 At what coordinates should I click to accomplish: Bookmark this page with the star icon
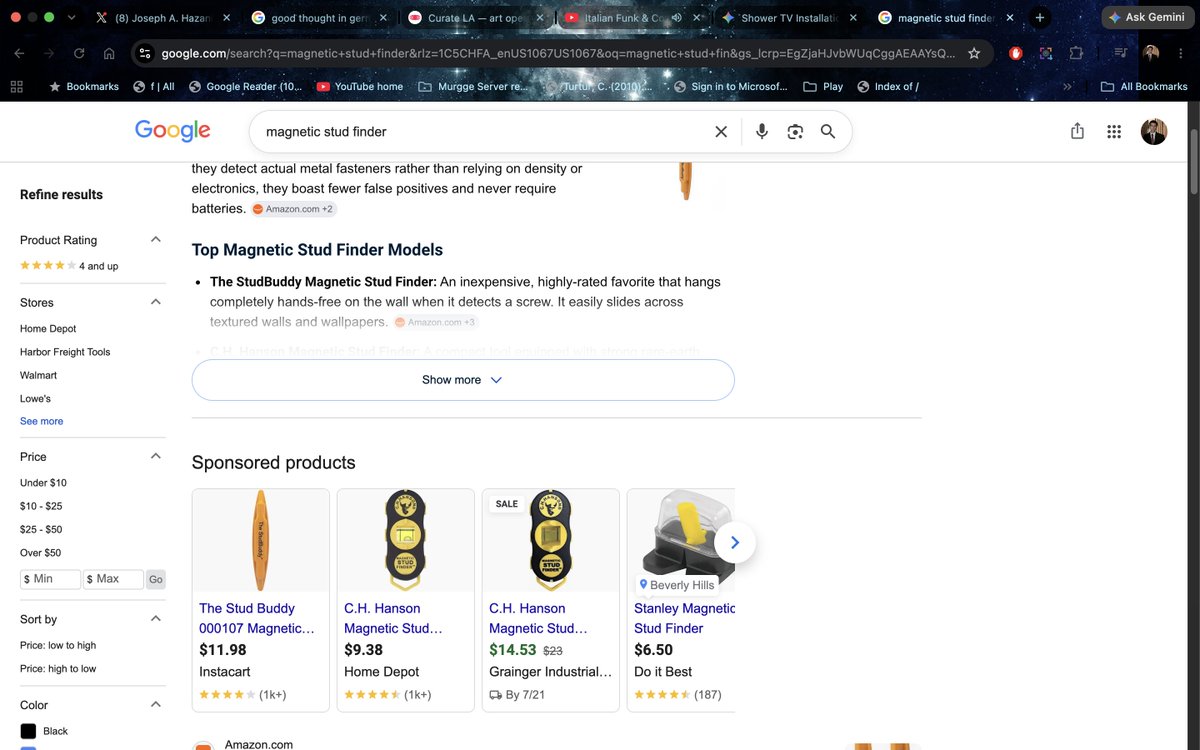(974, 54)
